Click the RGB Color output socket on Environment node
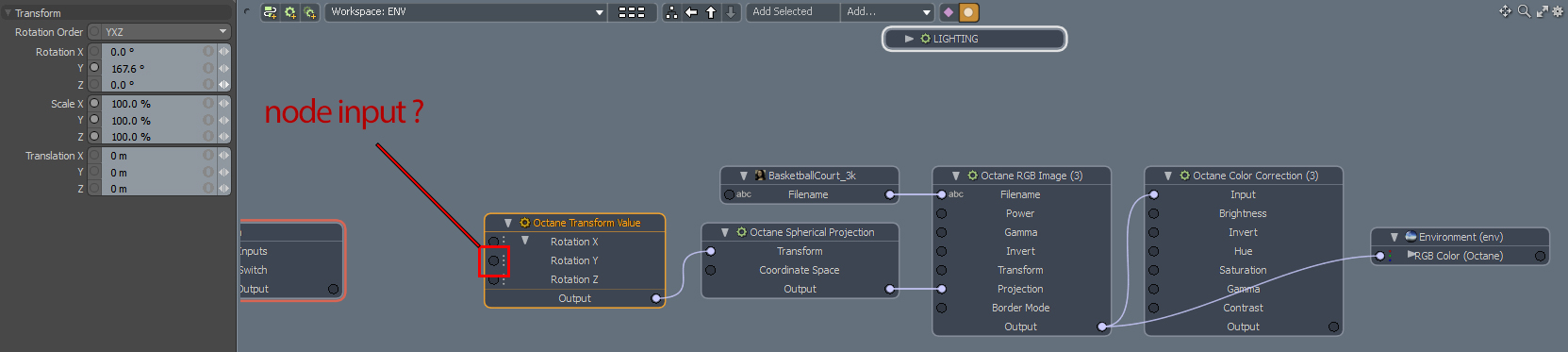This screenshot has width=1568, height=352. click(1541, 256)
